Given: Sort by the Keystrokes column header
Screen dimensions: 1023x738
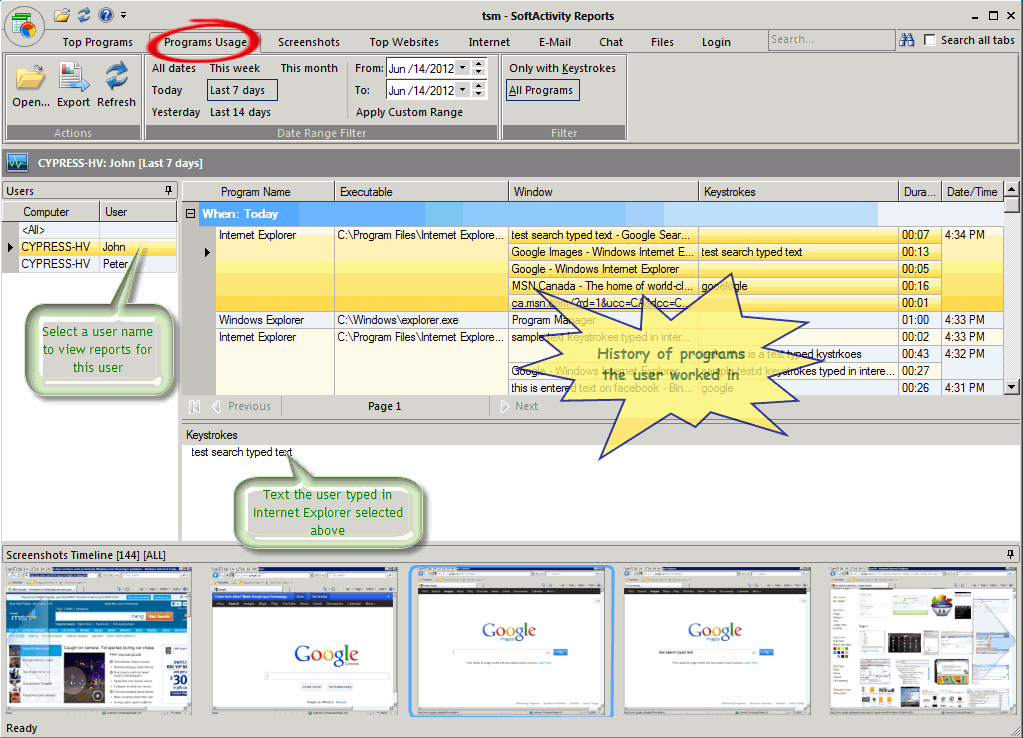Looking at the screenshot, I should point(799,192).
